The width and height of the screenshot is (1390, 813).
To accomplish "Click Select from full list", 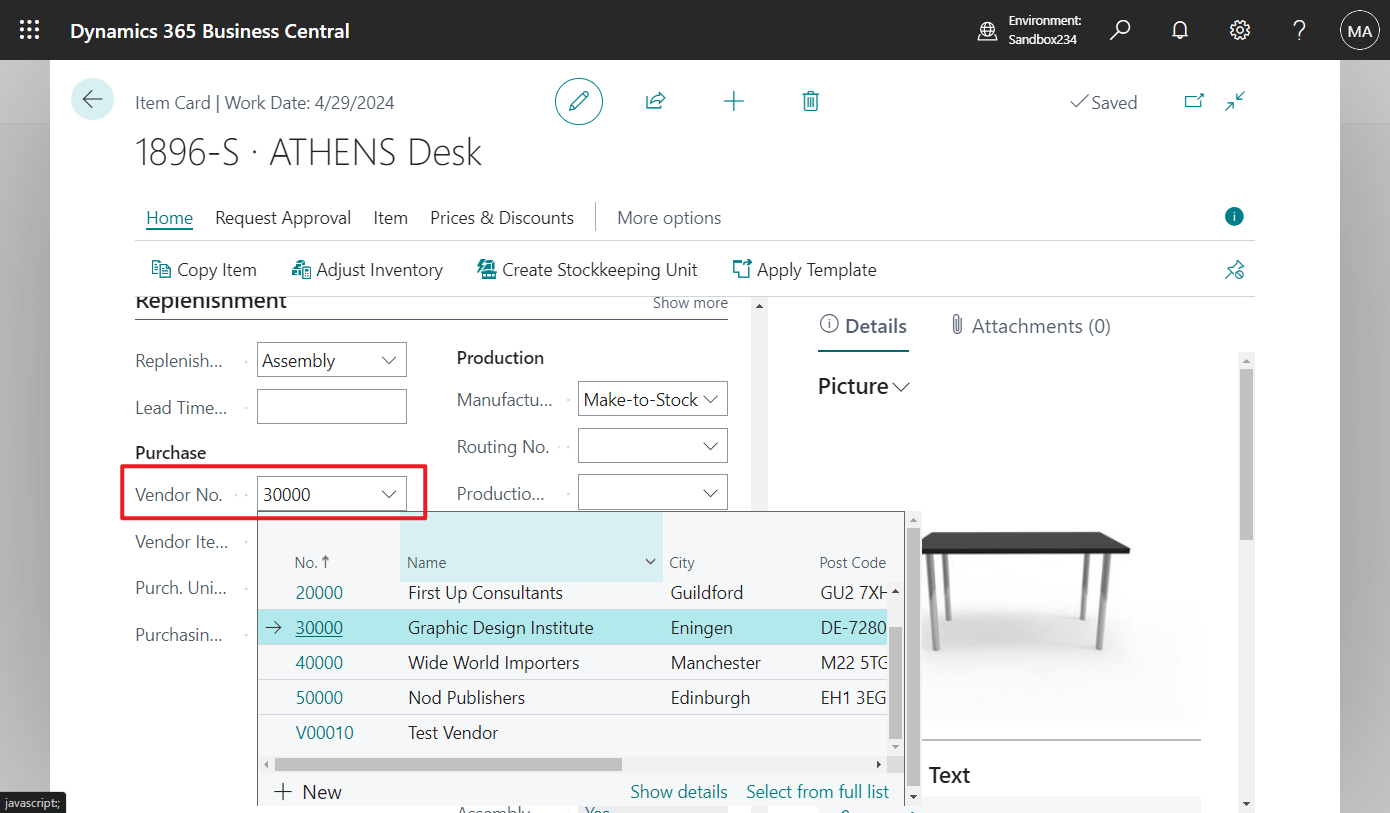I will coord(817,791).
